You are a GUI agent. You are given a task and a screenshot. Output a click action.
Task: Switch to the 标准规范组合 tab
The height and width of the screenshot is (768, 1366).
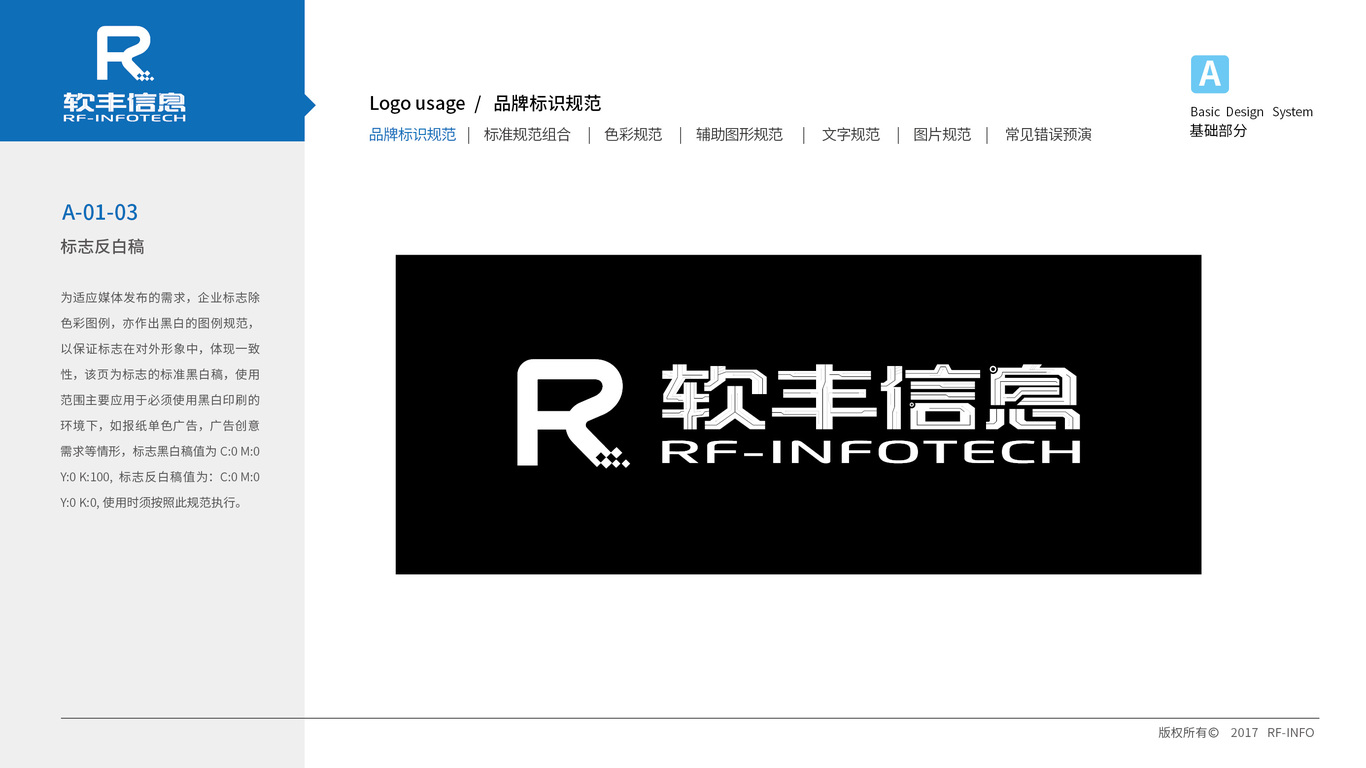[527, 134]
